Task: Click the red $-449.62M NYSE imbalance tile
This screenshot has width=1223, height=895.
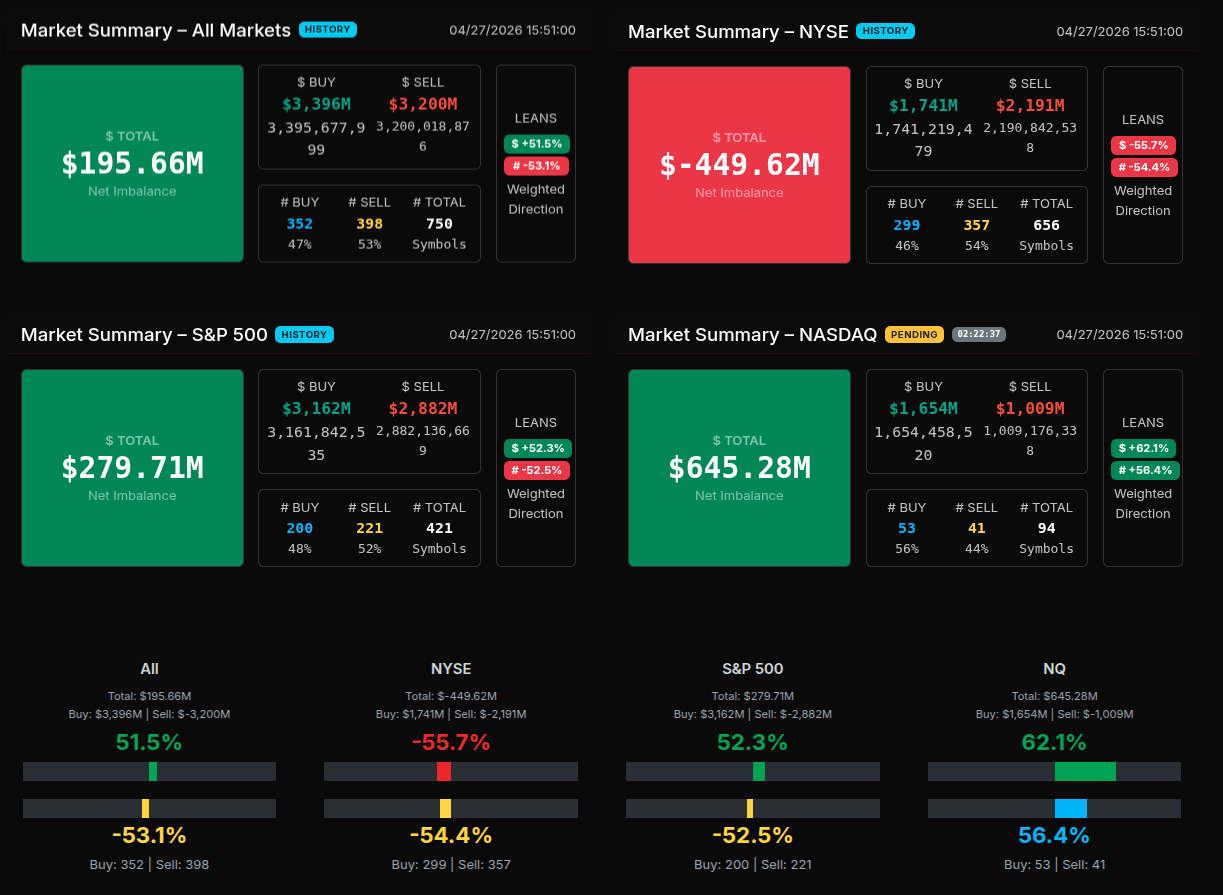Action: (739, 165)
